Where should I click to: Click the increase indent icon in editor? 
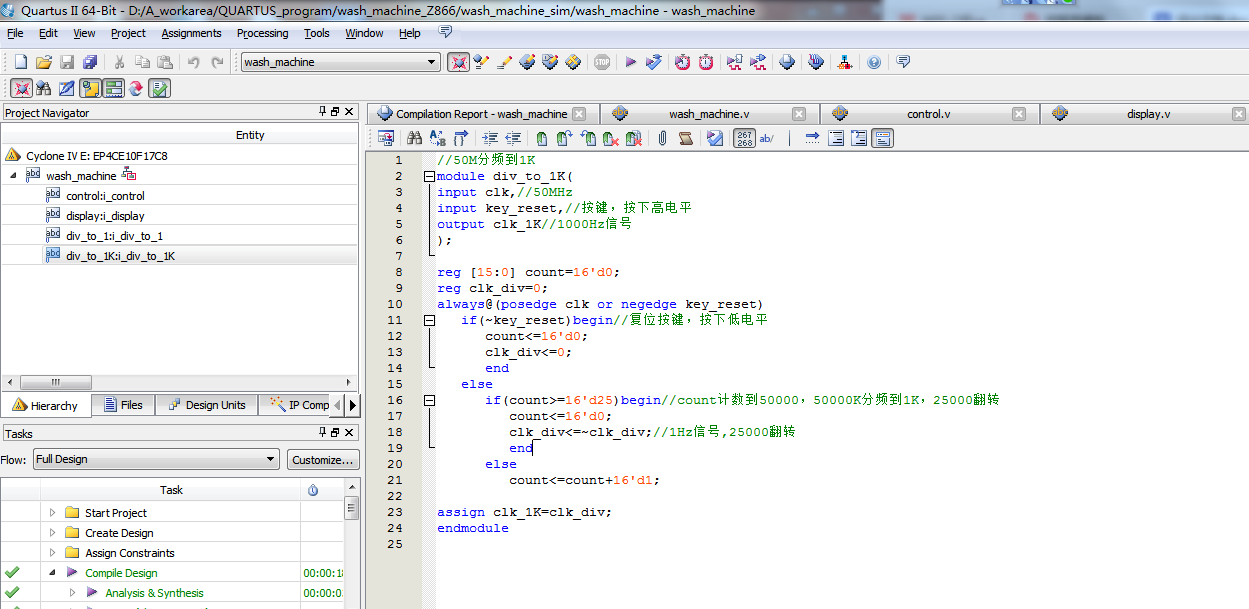tap(490, 139)
